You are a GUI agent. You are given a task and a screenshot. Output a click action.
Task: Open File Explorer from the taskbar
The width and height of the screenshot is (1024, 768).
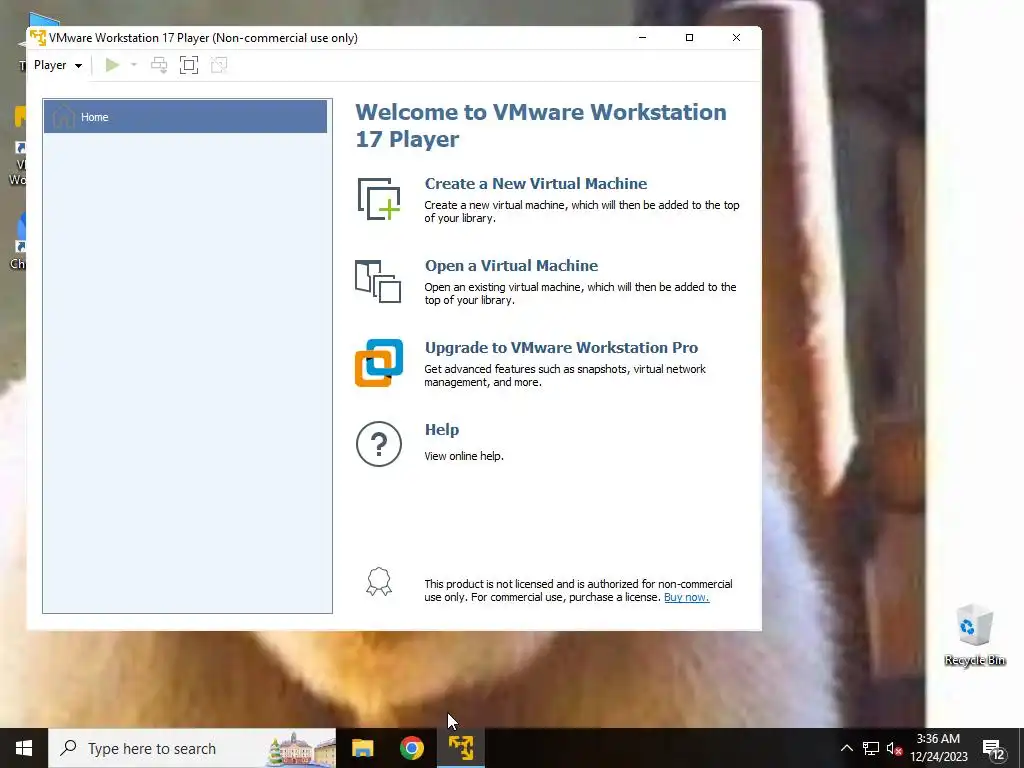point(362,748)
